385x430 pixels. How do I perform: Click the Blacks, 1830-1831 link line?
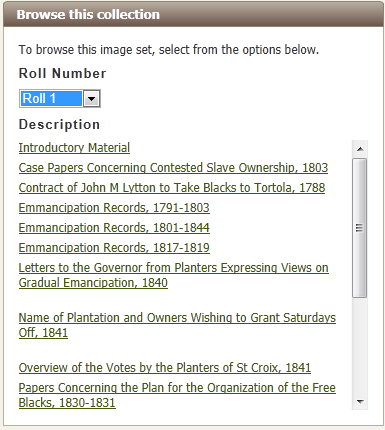67,403
